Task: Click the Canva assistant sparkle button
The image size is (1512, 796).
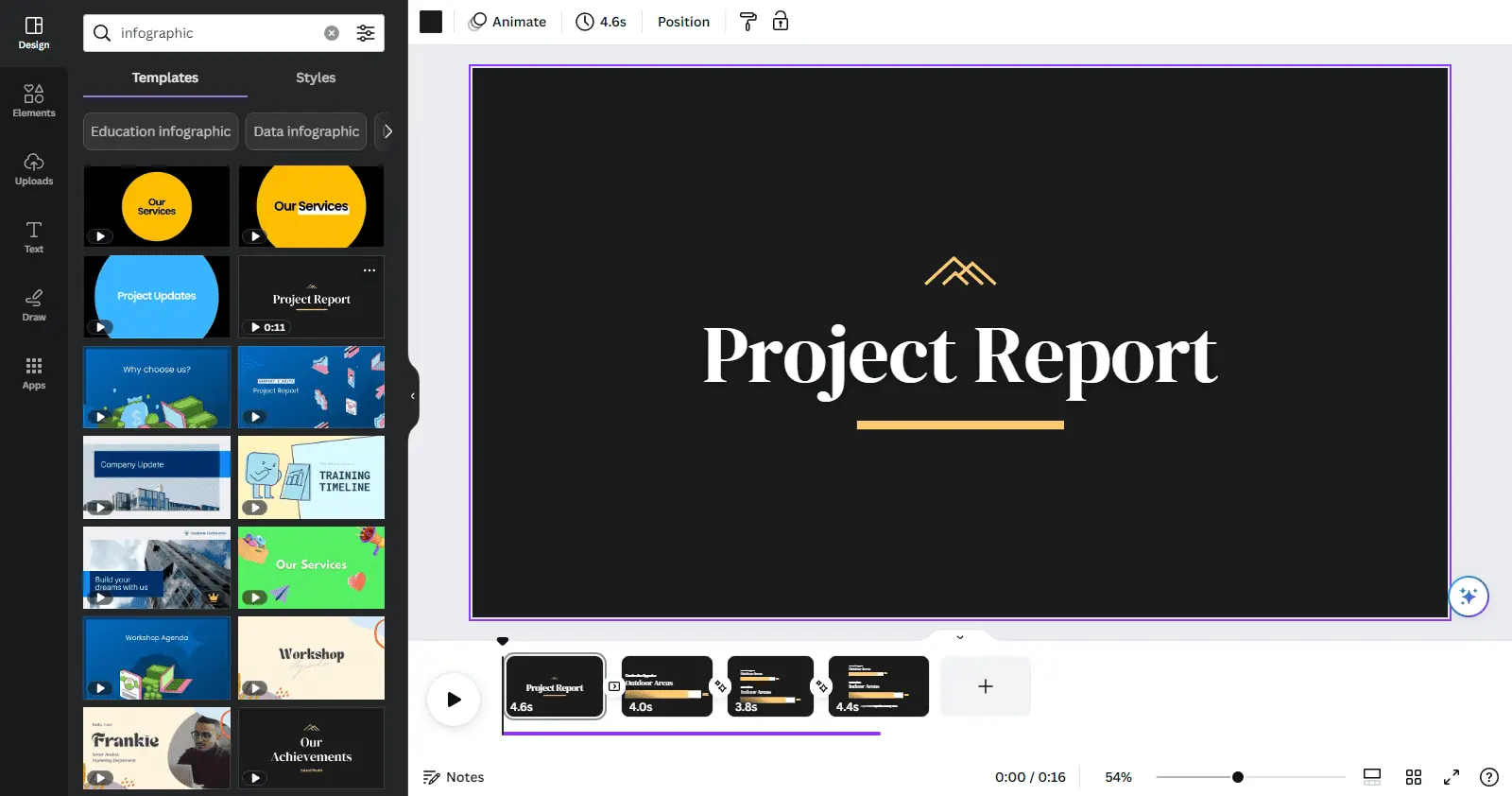Action: point(1469,597)
